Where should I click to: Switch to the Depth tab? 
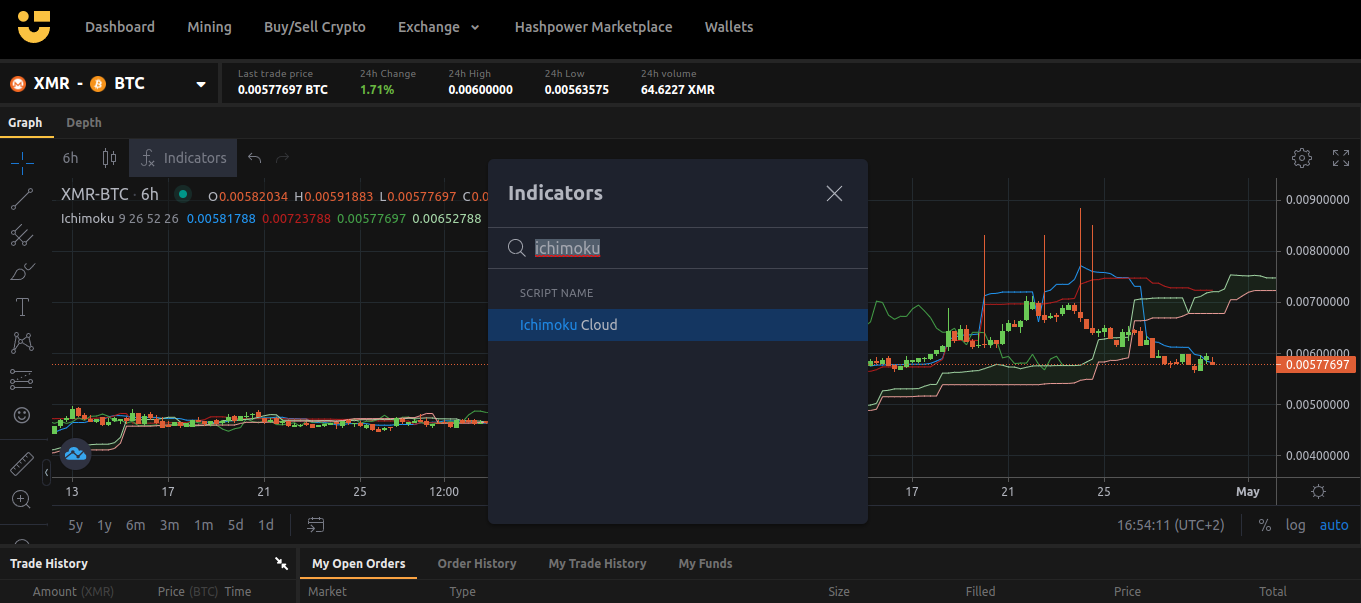pos(84,123)
